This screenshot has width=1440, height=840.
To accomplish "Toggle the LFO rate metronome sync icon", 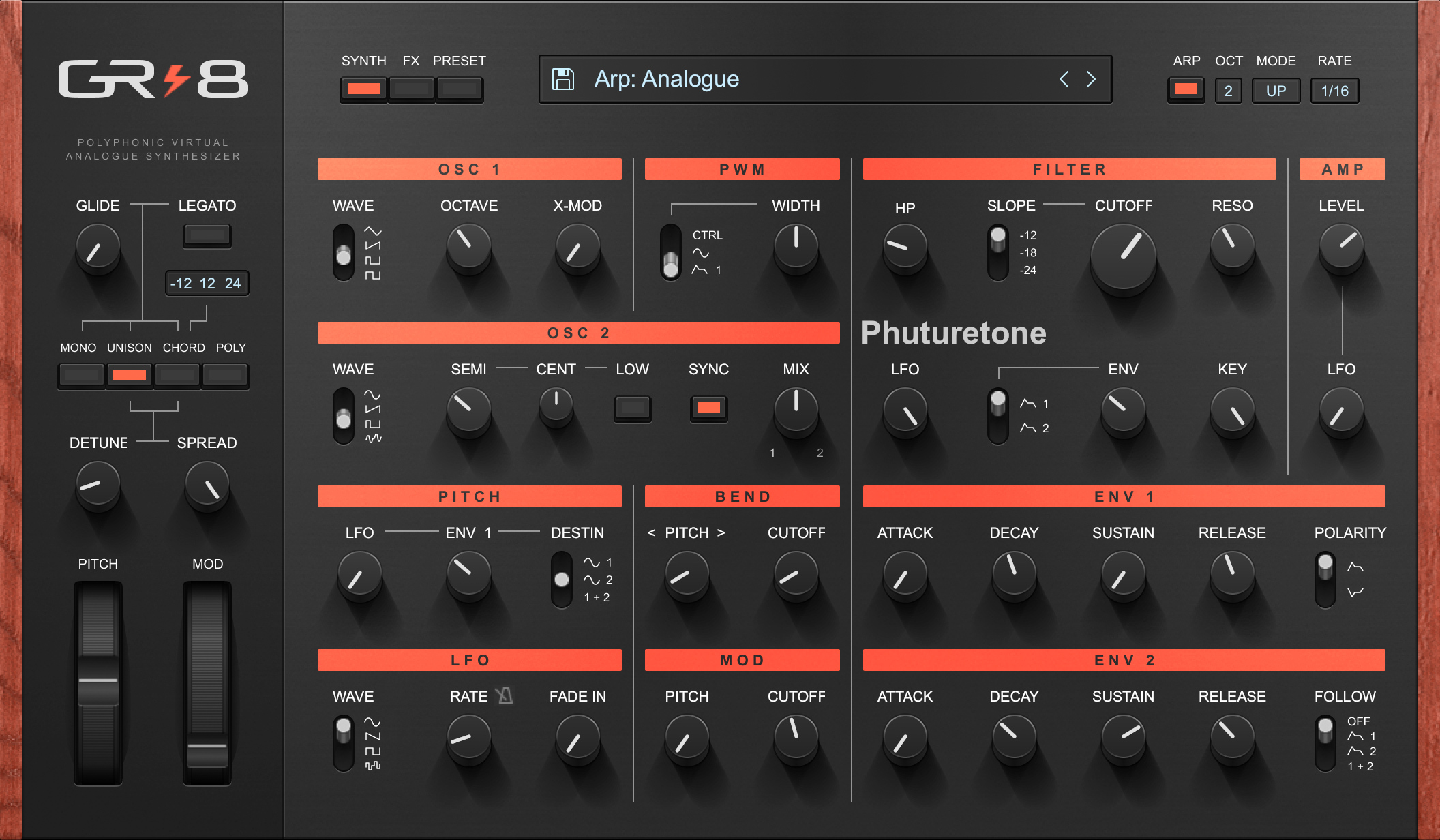I will coord(504,695).
